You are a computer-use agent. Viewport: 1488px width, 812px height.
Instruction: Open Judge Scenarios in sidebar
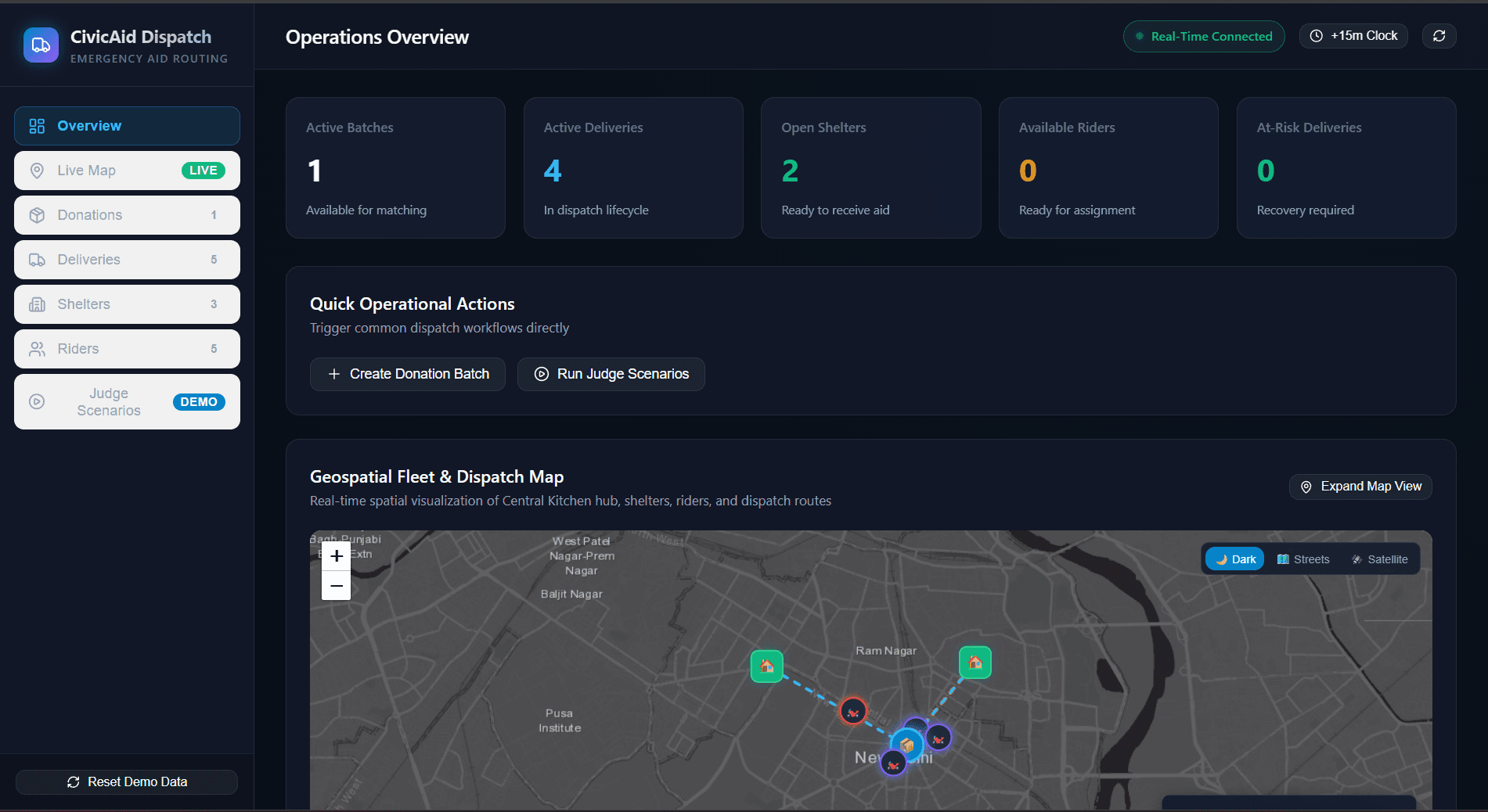coord(127,402)
